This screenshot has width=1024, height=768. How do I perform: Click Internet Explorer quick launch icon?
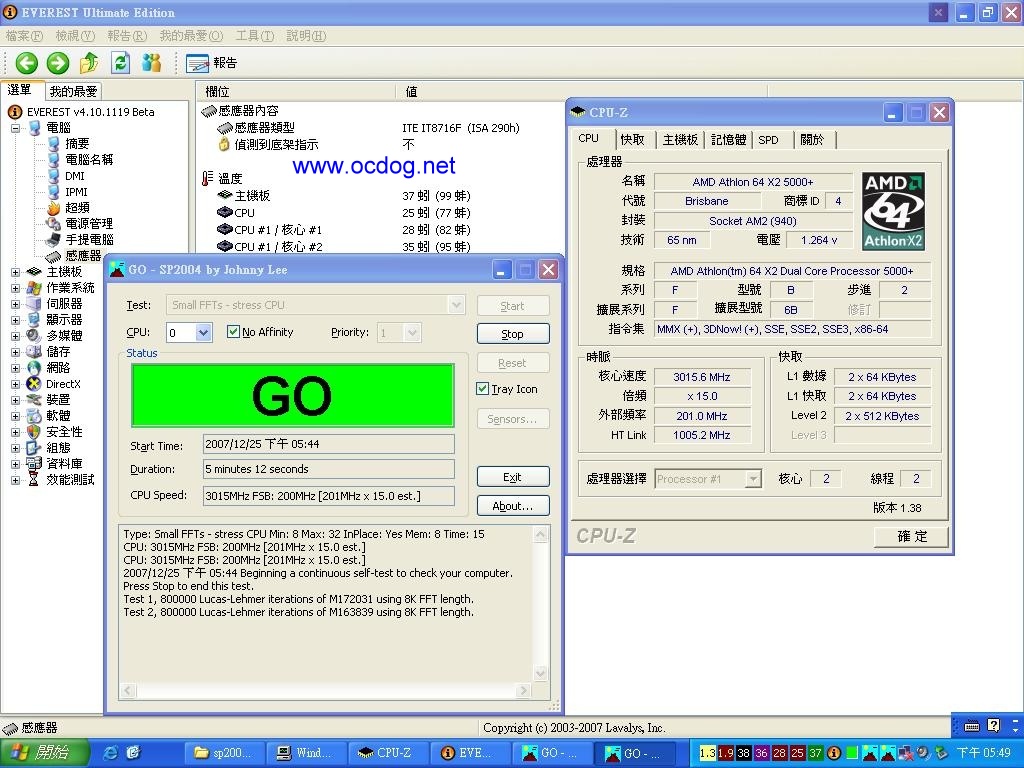(110, 753)
